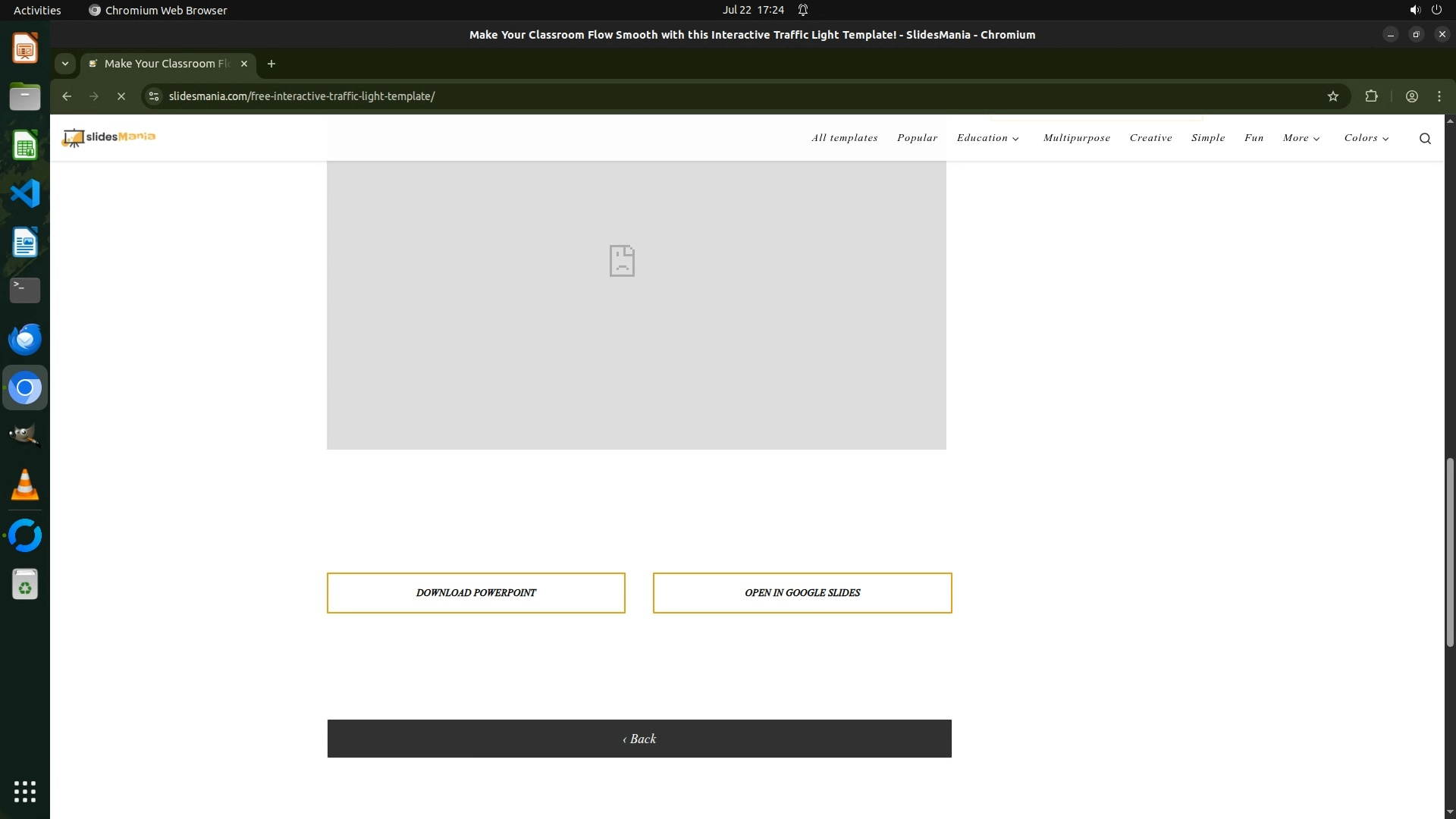
Task: Open the tab search dropdown arrow
Action: click(65, 64)
